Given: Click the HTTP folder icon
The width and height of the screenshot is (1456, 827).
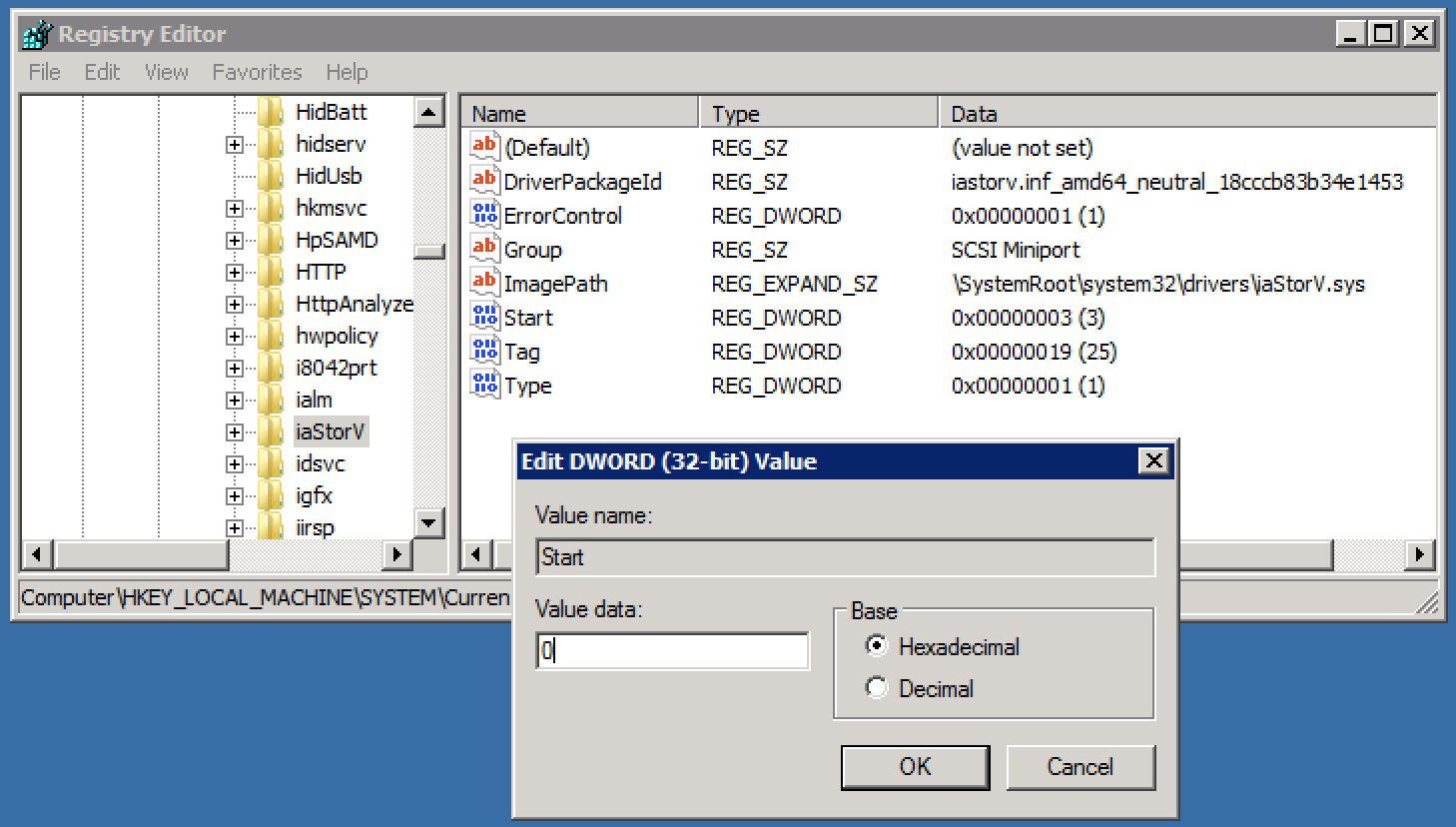Looking at the screenshot, I should 271,272.
